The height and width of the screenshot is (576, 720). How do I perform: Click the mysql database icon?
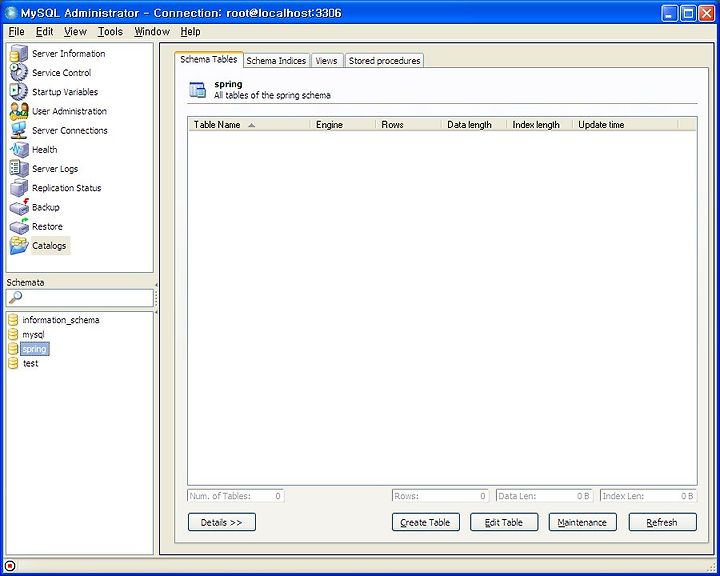click(13, 334)
